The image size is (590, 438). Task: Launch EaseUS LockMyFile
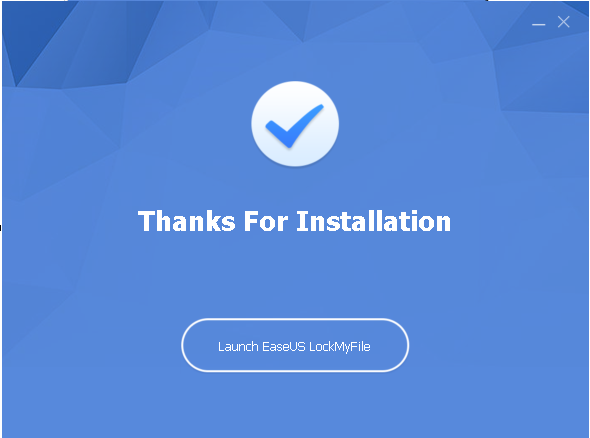click(295, 345)
